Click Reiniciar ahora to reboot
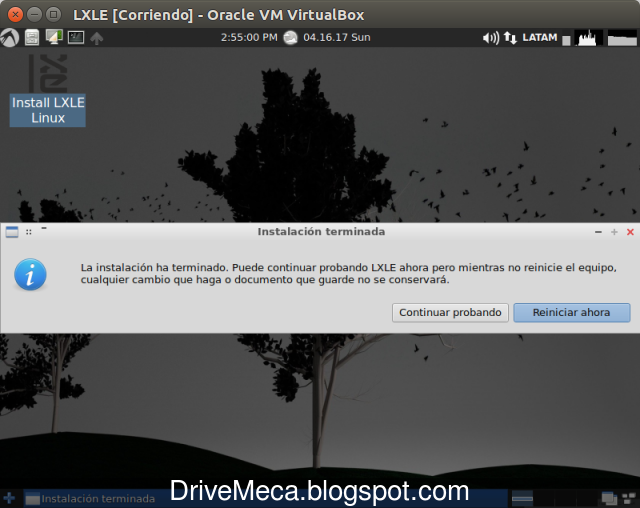The width and height of the screenshot is (640, 508). [571, 313]
